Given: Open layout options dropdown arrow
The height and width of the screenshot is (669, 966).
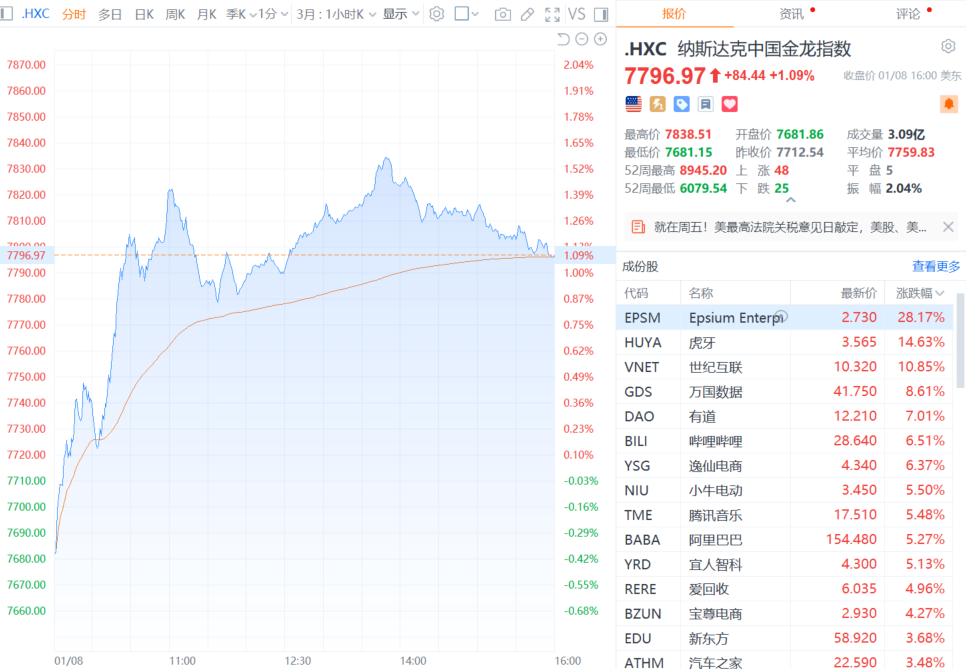Looking at the screenshot, I should 475,14.
